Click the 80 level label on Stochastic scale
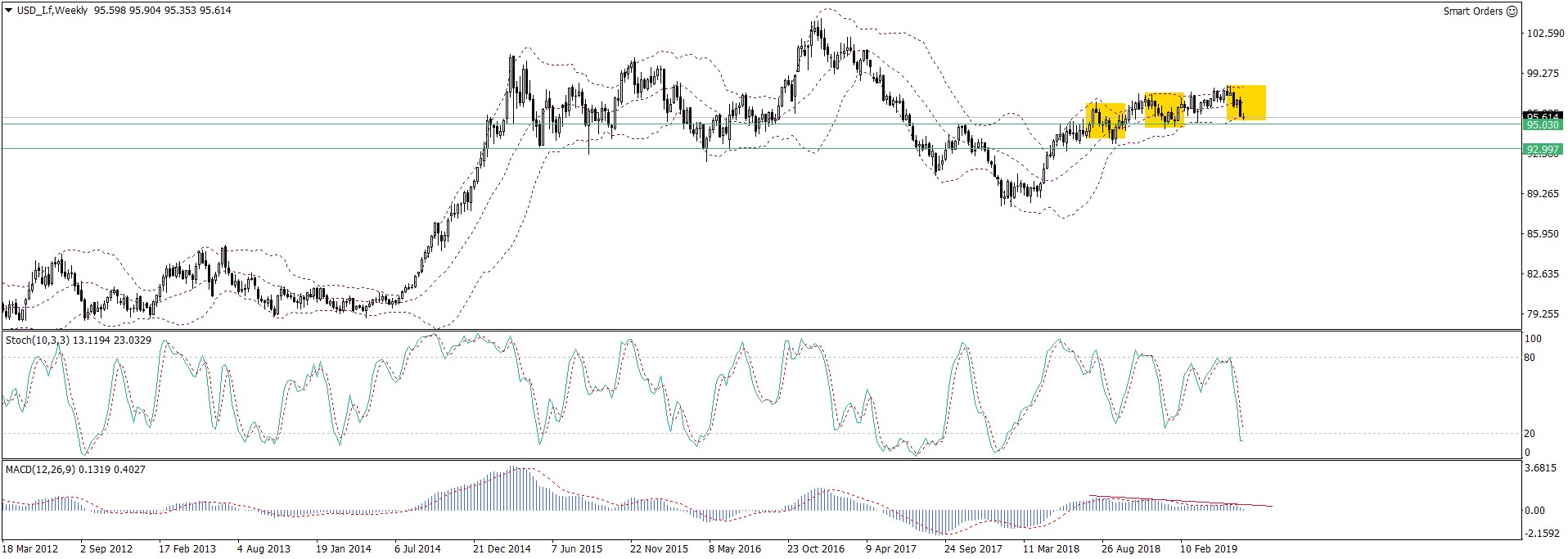 (x=1529, y=358)
